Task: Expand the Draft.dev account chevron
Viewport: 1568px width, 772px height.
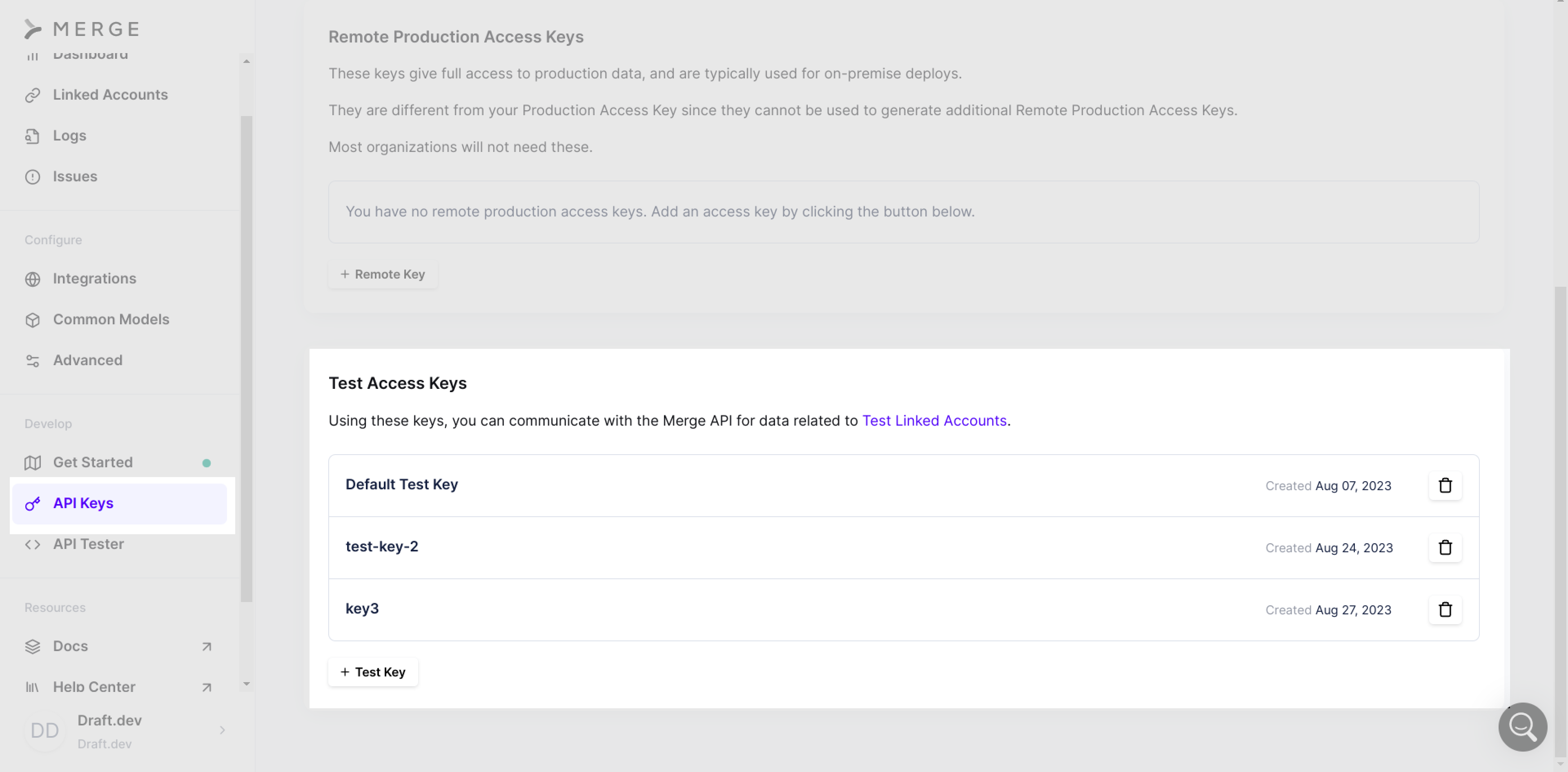Action: [222, 730]
